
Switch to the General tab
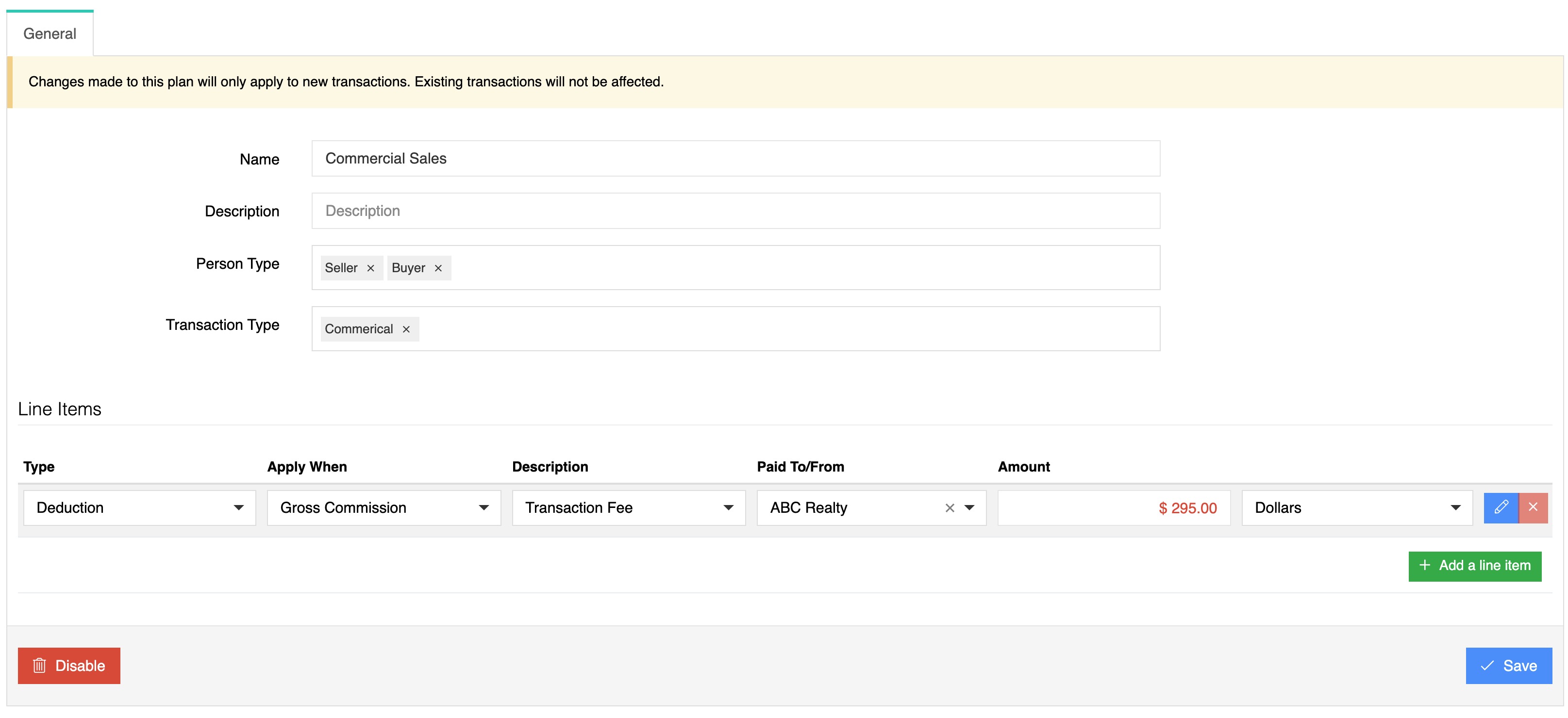50,34
